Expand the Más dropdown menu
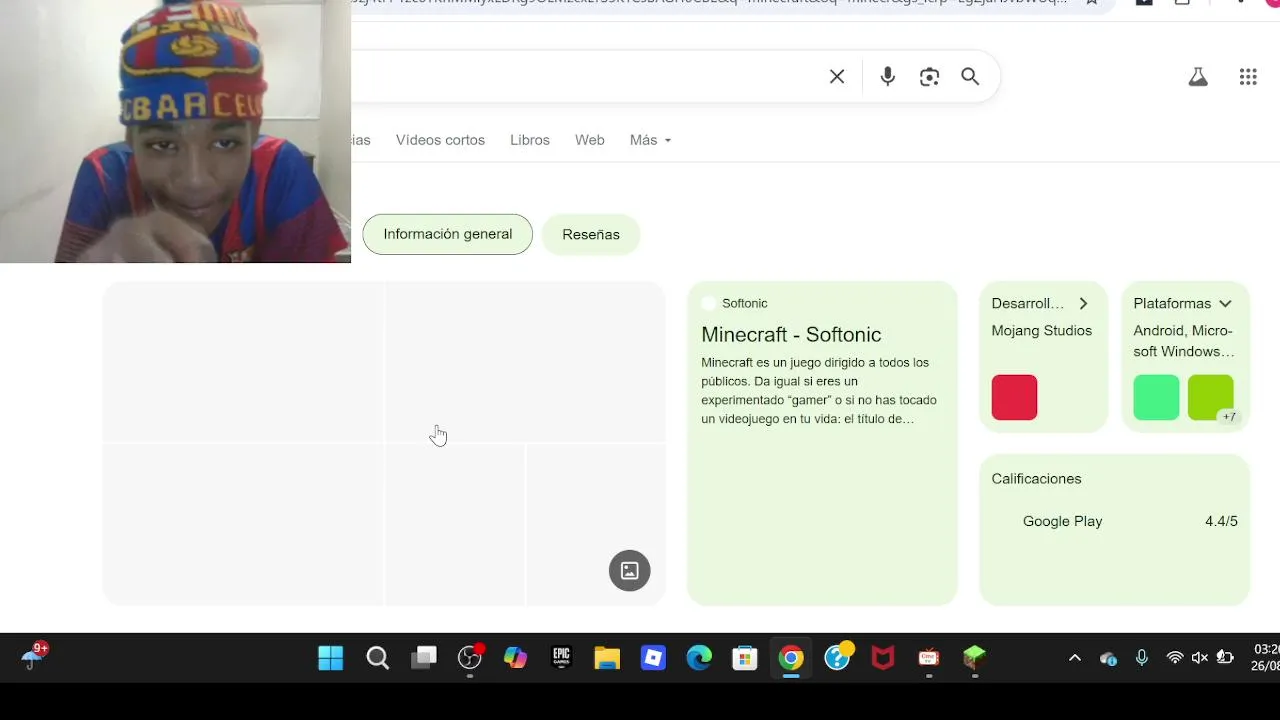The width and height of the screenshot is (1280, 720). pos(650,140)
